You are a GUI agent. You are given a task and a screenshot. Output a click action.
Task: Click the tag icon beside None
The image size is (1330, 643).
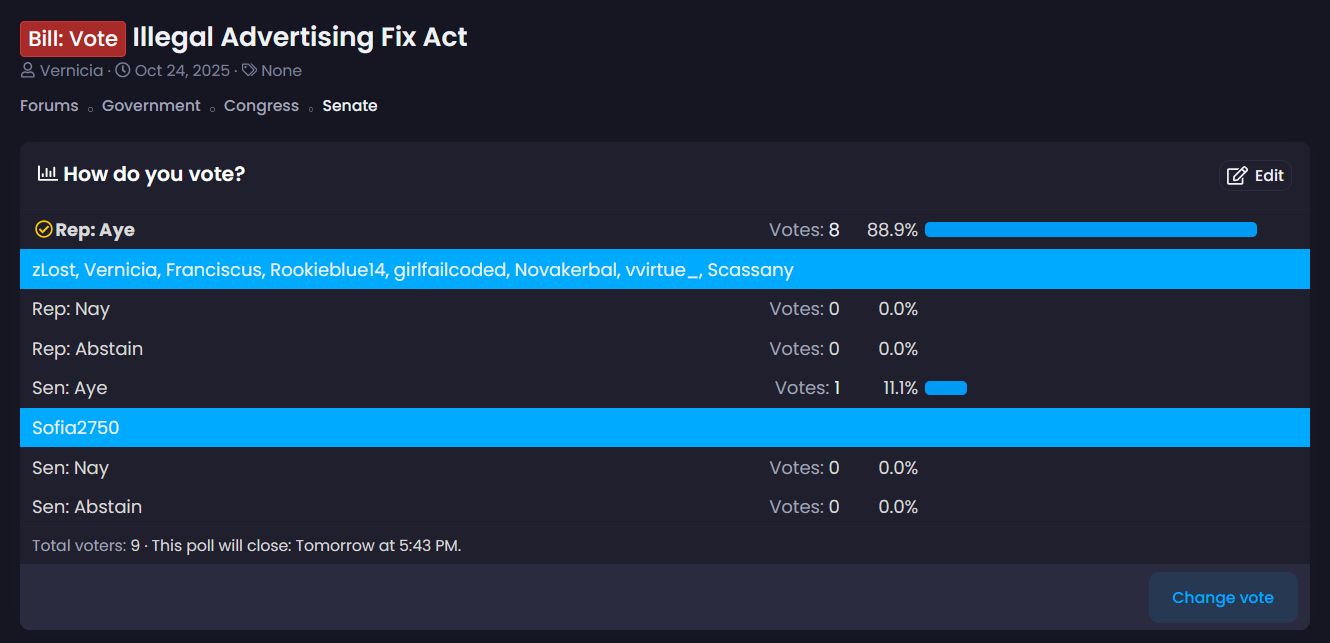click(x=250, y=71)
